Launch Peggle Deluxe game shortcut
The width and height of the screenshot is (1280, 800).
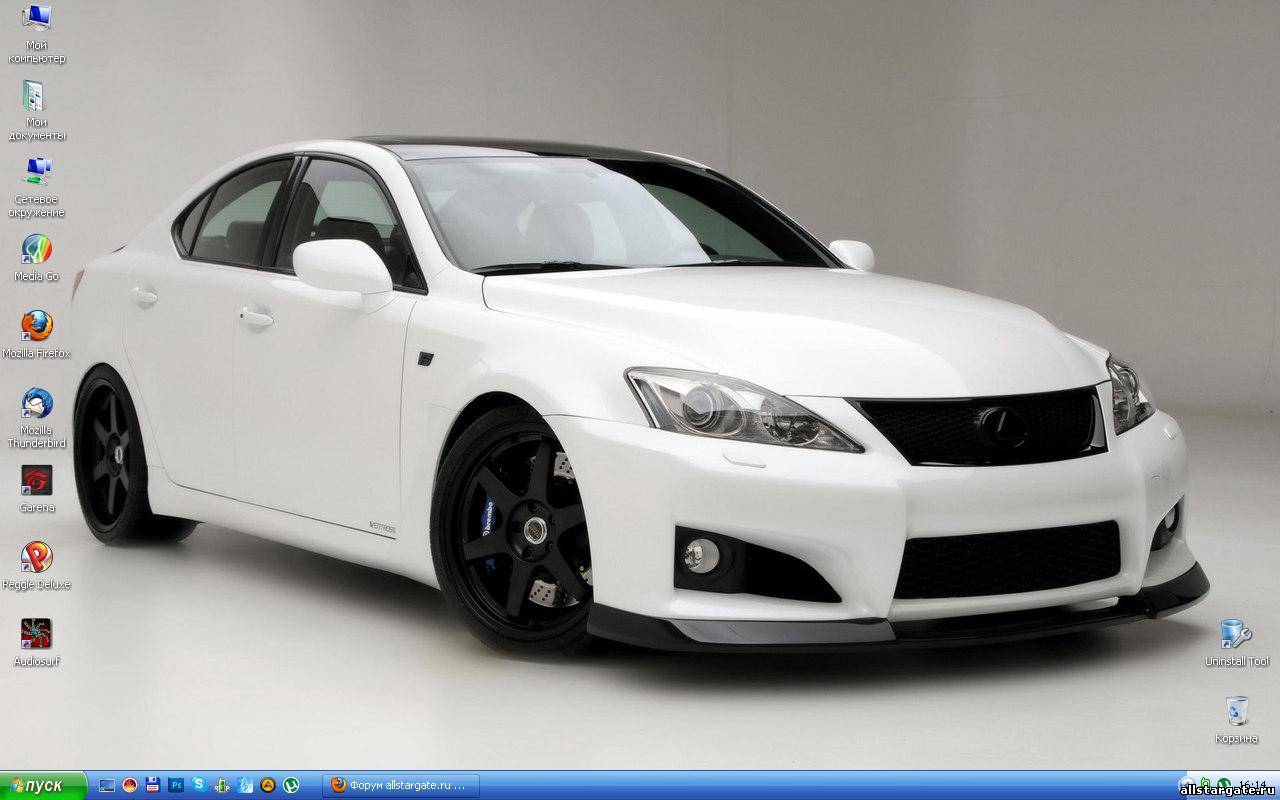pos(37,558)
